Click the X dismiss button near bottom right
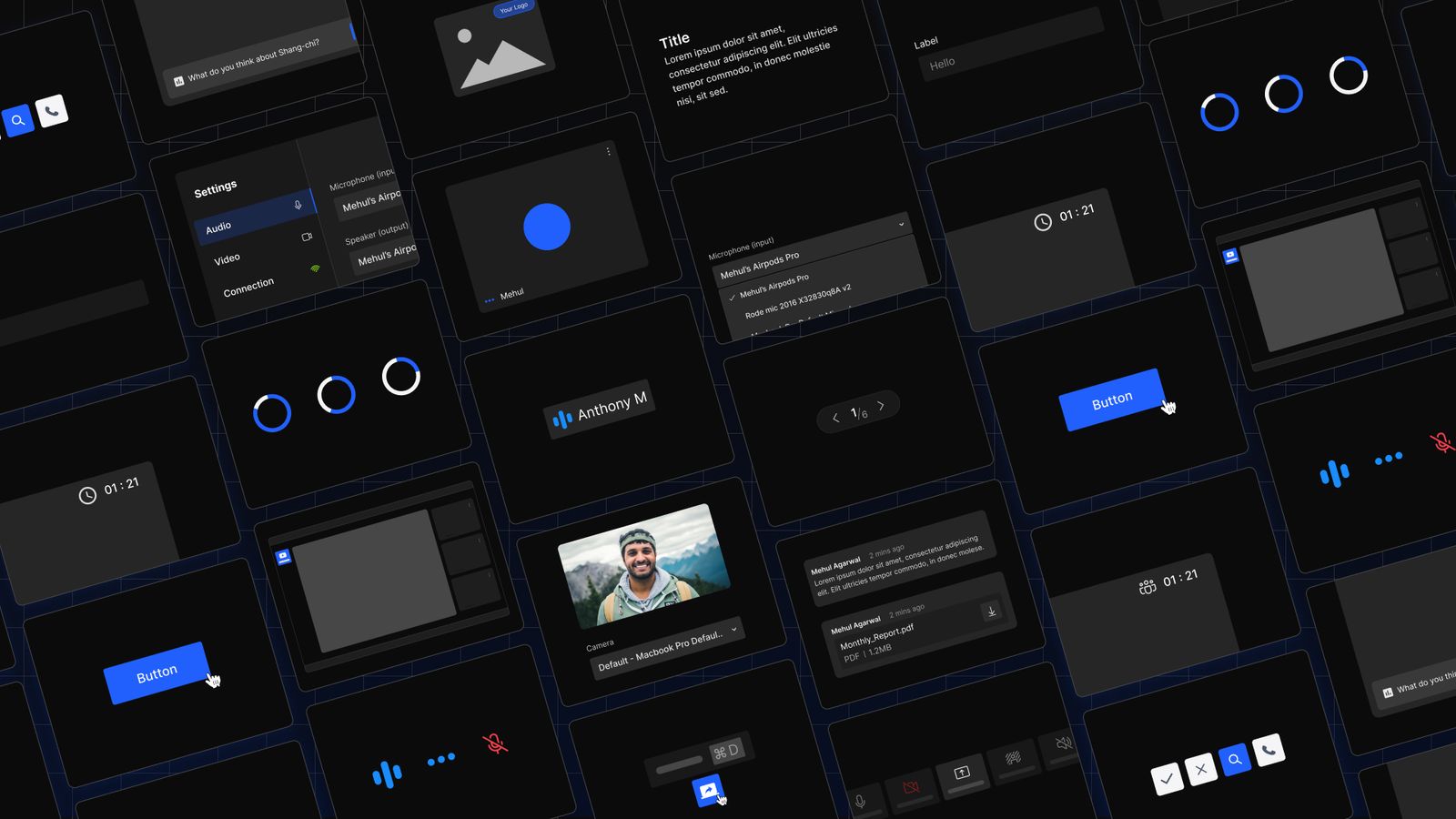Viewport: 1456px width, 819px height. point(1203,770)
